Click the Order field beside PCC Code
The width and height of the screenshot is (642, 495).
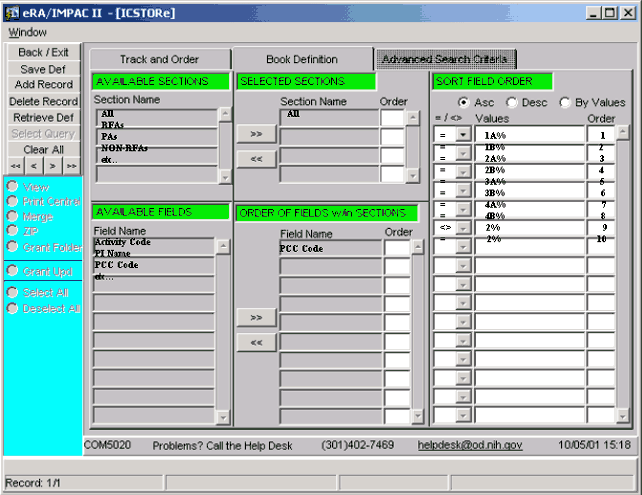397,248
